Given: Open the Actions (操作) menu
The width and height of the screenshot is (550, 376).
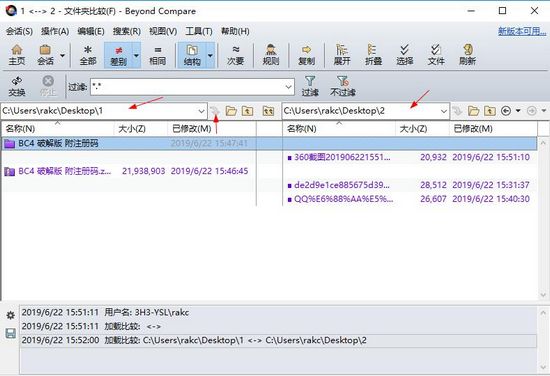Looking at the screenshot, I should pos(55,31).
